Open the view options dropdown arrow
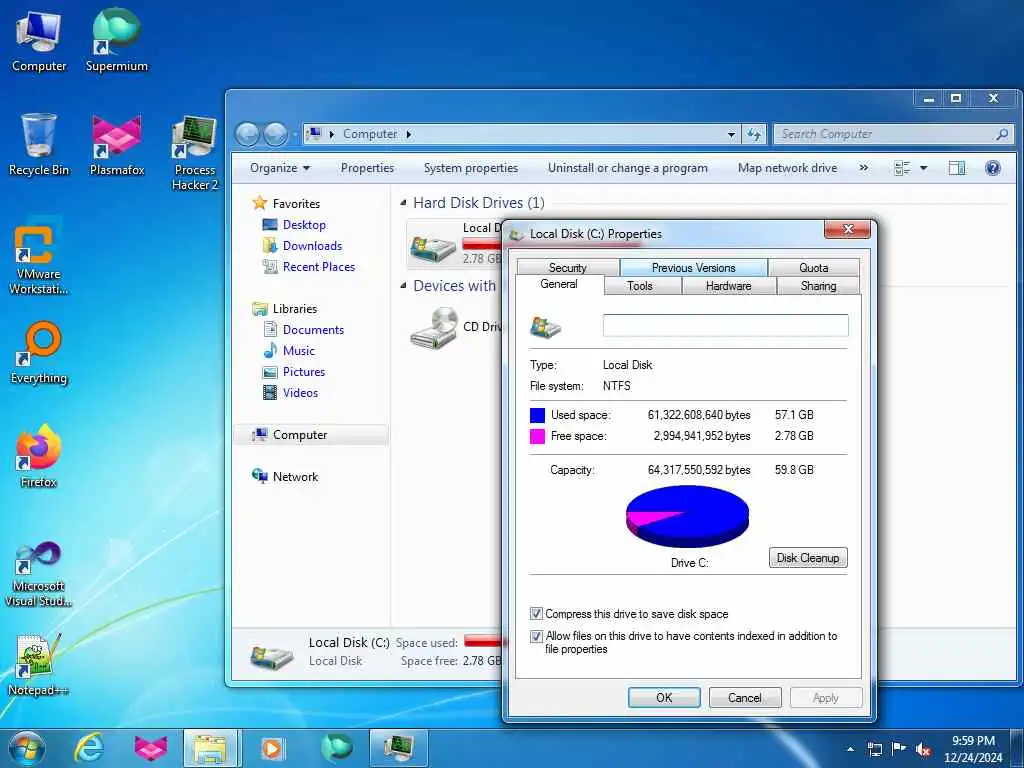 pos(923,168)
